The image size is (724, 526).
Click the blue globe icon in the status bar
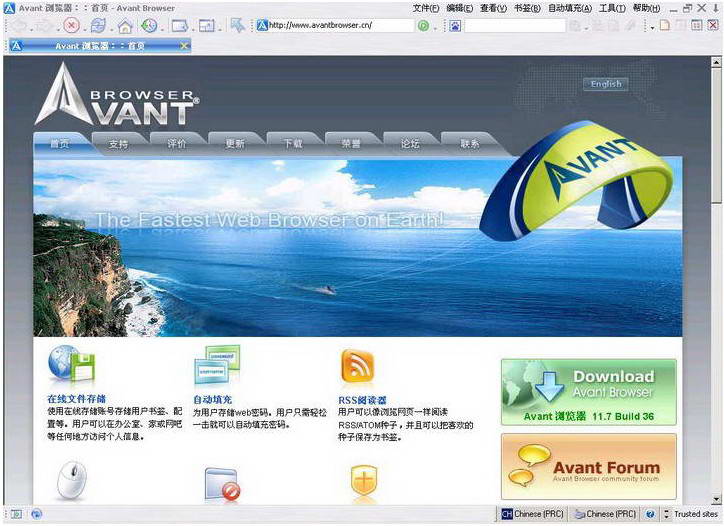point(36,514)
